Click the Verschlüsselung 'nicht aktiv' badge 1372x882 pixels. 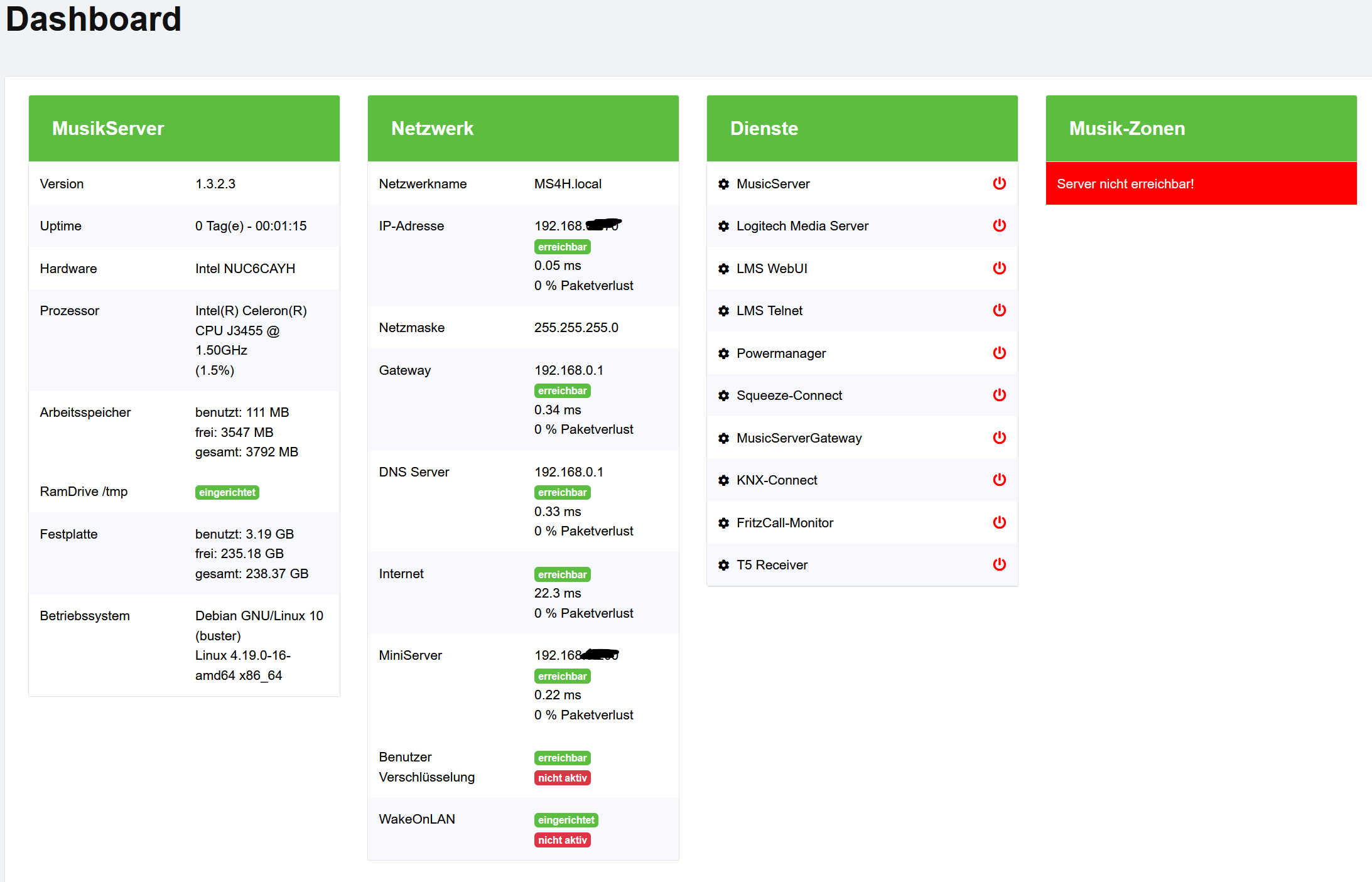pos(562,778)
